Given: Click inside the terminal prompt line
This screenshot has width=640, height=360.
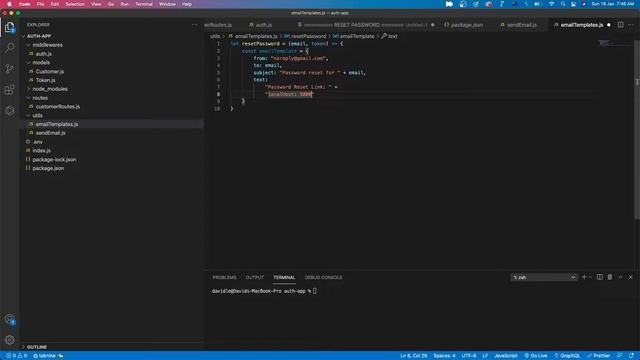Looking at the screenshot, I should tap(264, 291).
